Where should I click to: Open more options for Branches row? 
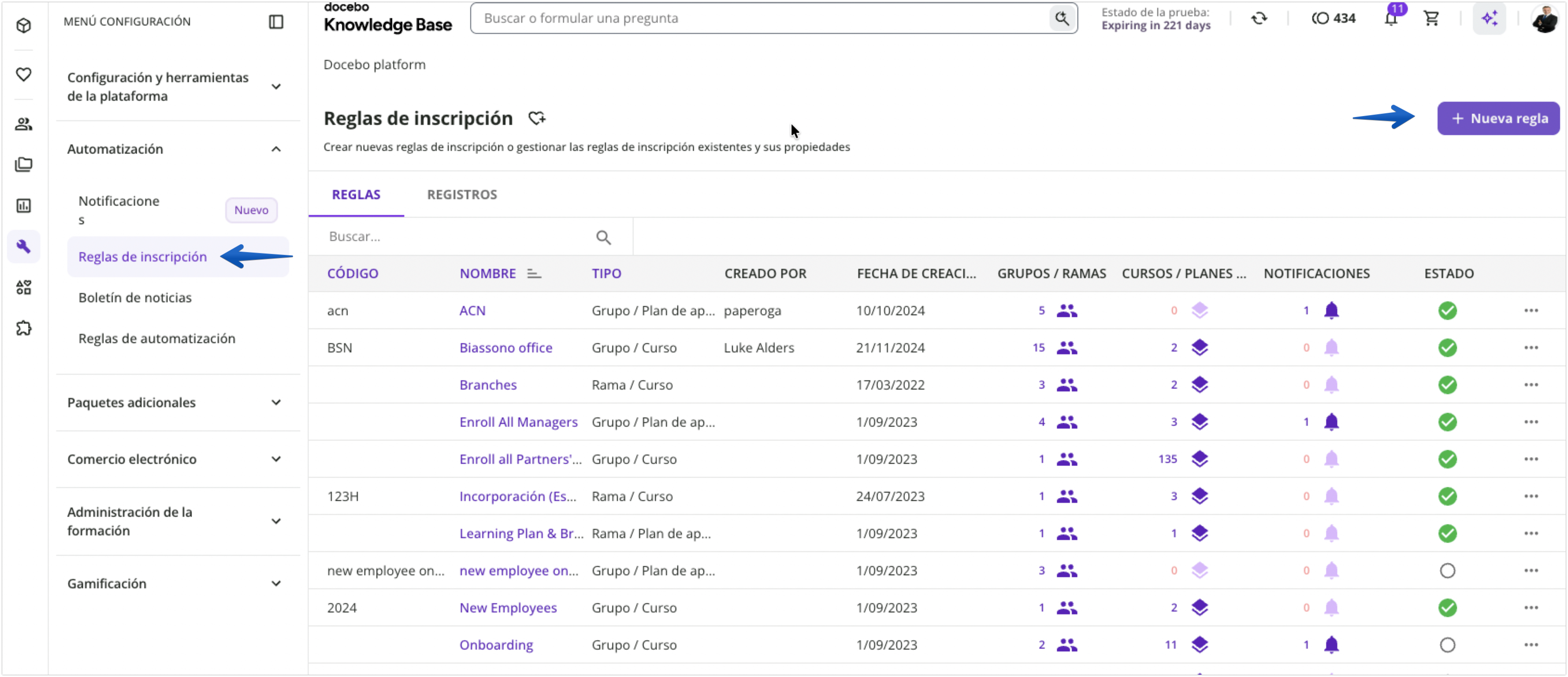tap(1531, 385)
